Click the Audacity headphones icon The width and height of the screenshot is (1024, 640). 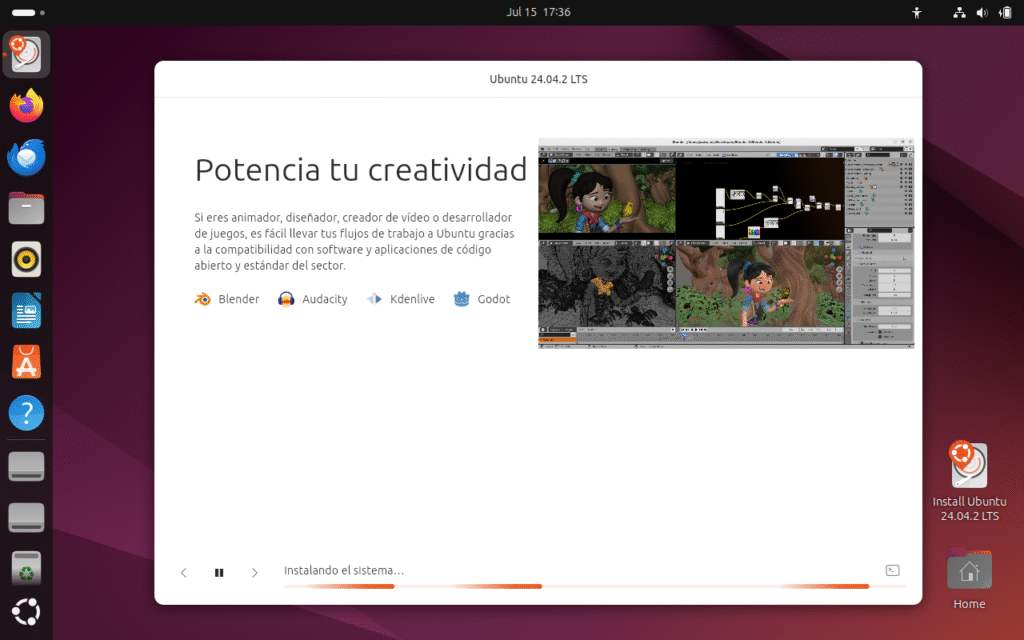(x=286, y=299)
